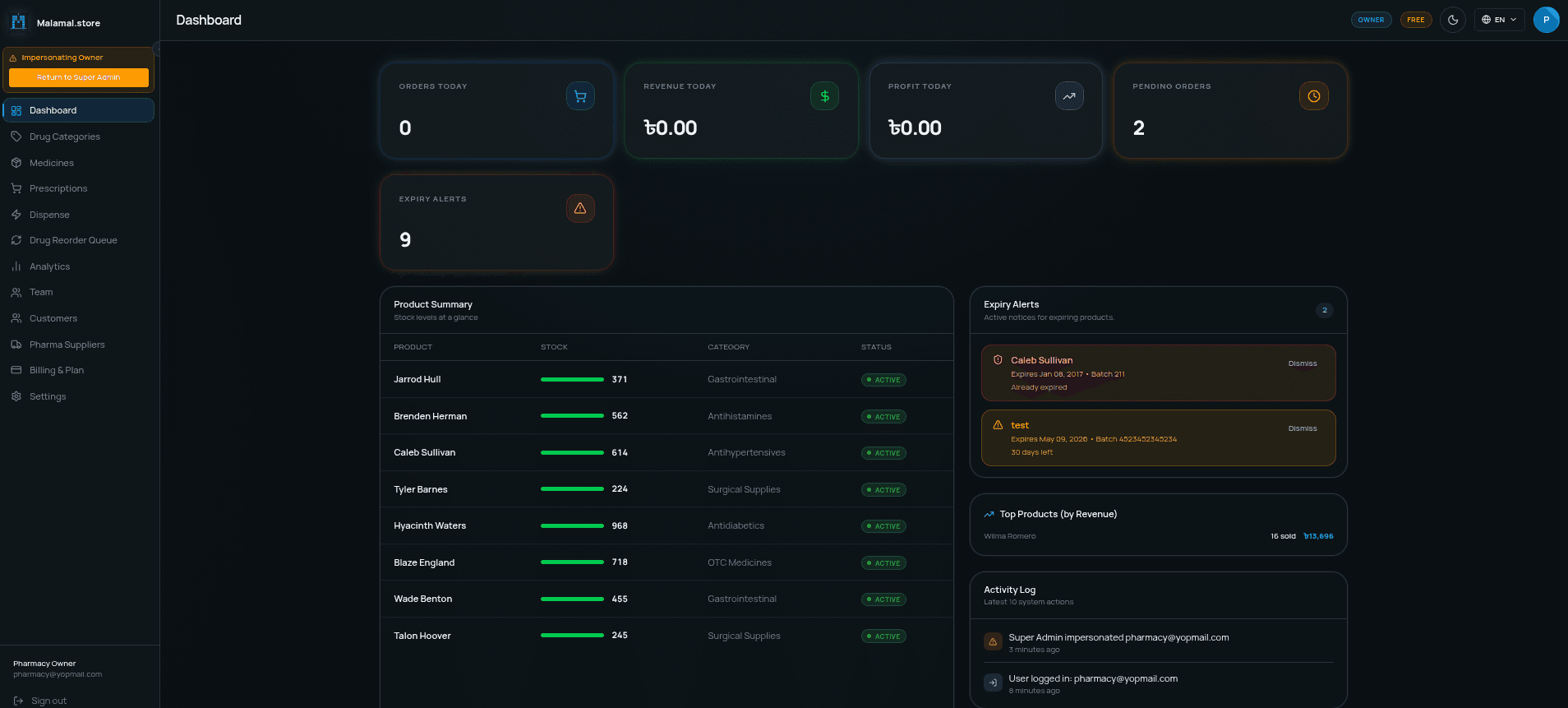This screenshot has height=708, width=1568.
Task: Dismiss the Caleb Sullivan expiry alert
Action: click(1302, 363)
